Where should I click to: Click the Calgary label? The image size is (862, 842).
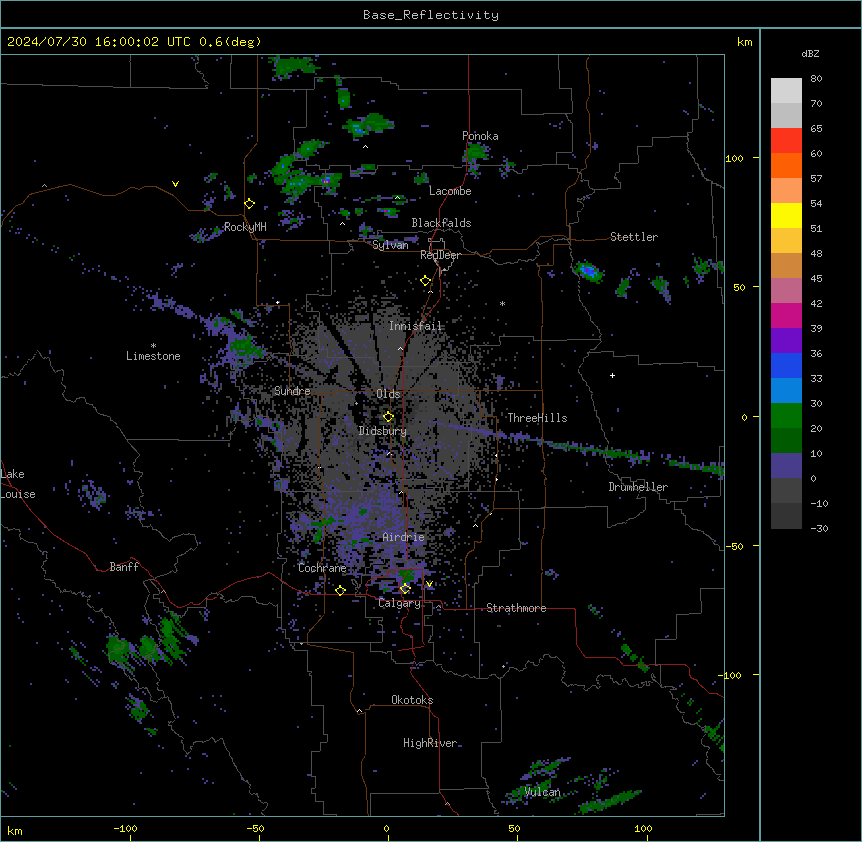(x=400, y=603)
